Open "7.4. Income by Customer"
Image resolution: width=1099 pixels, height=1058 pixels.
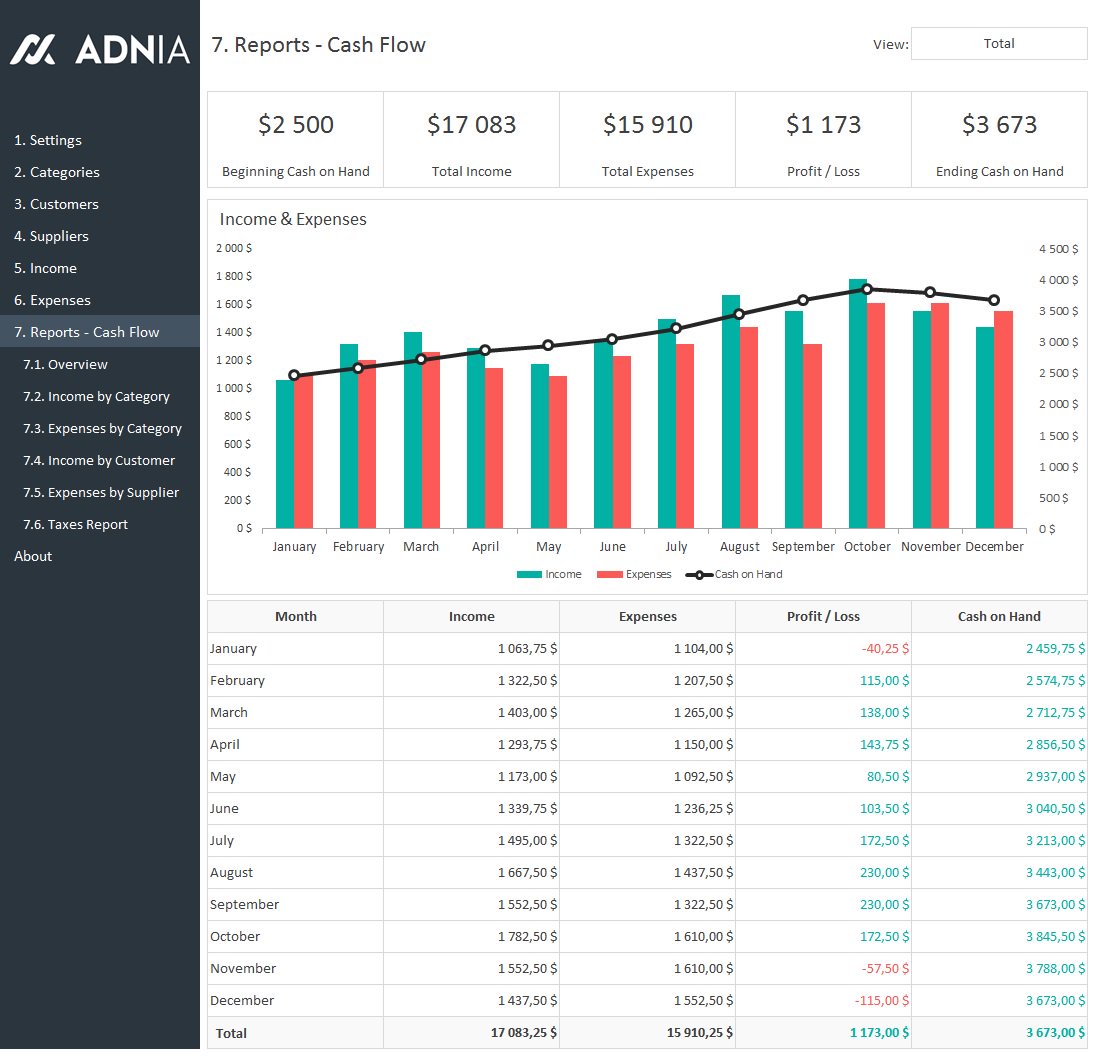[99, 460]
